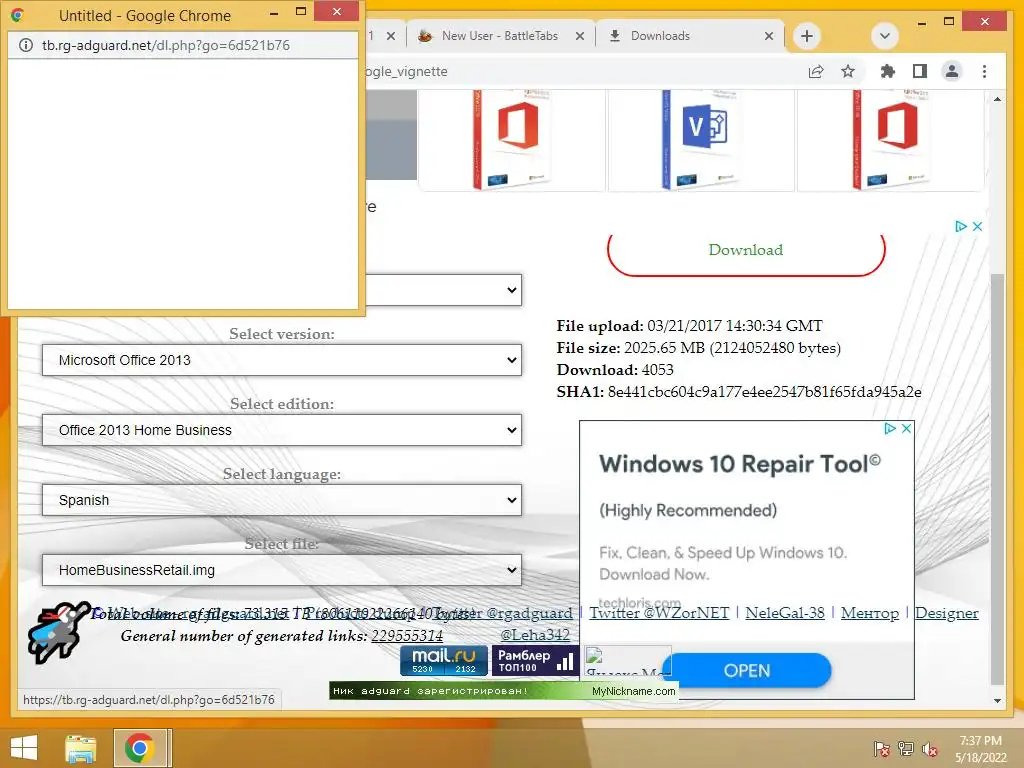Share this page icon in address bar
Viewport: 1024px width, 768px height.
(x=816, y=71)
